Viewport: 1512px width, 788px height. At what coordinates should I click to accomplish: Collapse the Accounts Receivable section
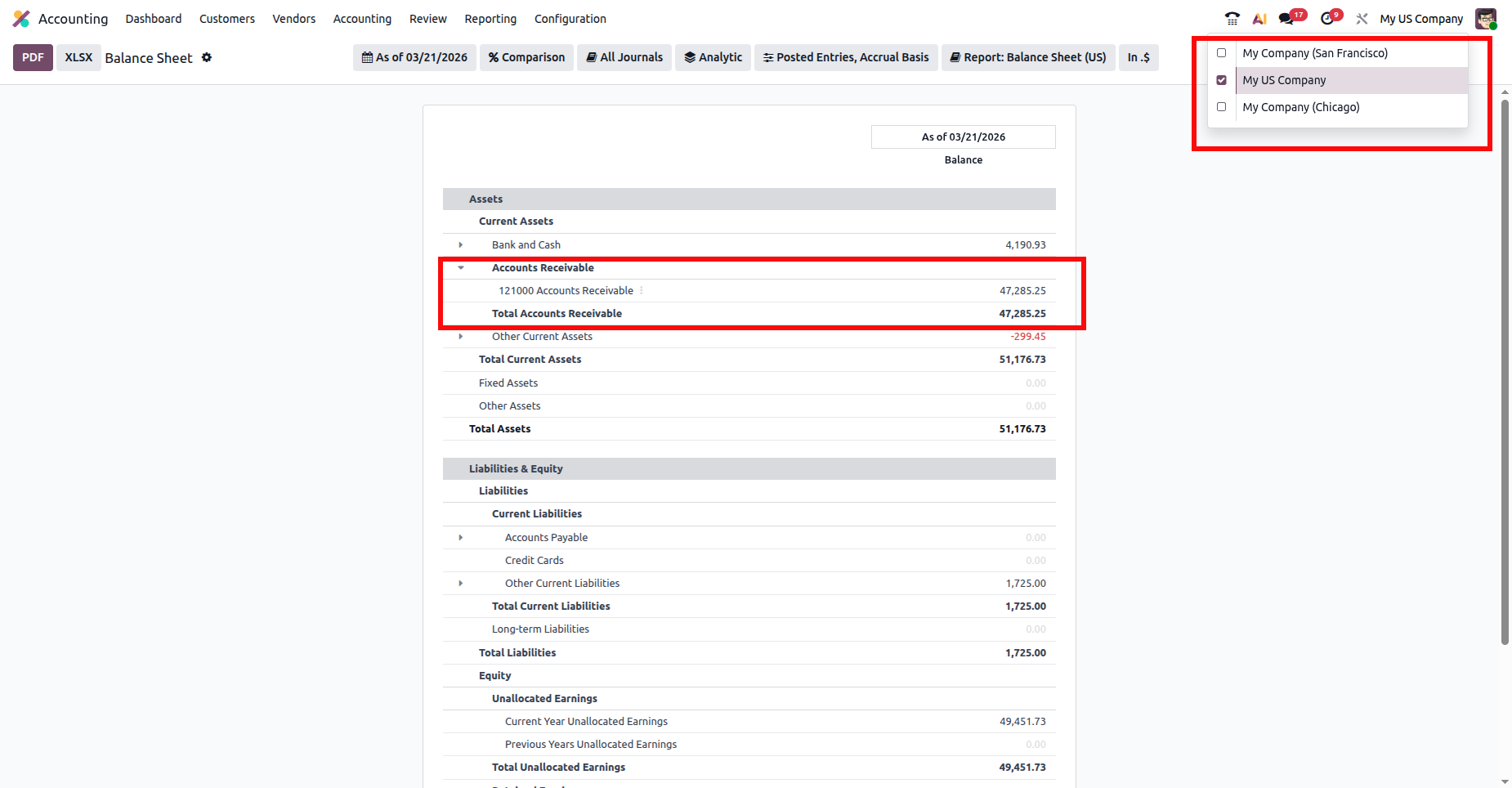pos(461,268)
